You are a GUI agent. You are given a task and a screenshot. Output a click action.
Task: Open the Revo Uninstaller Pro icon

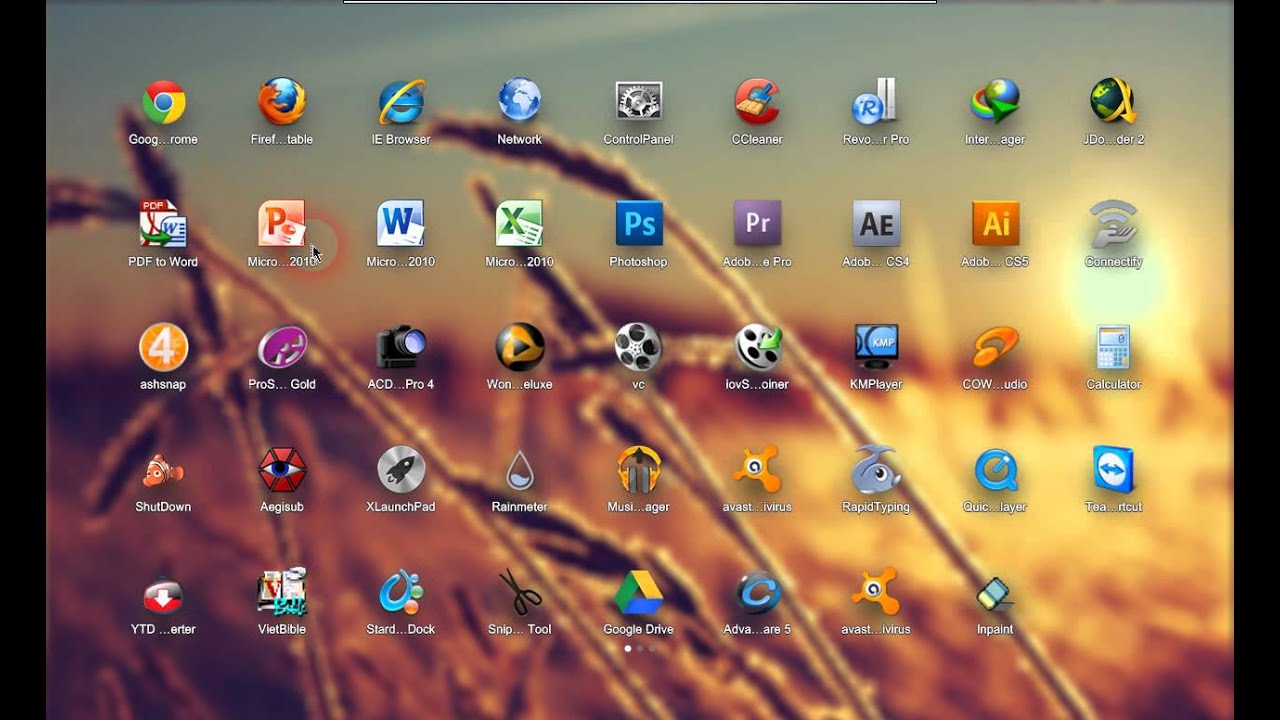click(x=876, y=102)
